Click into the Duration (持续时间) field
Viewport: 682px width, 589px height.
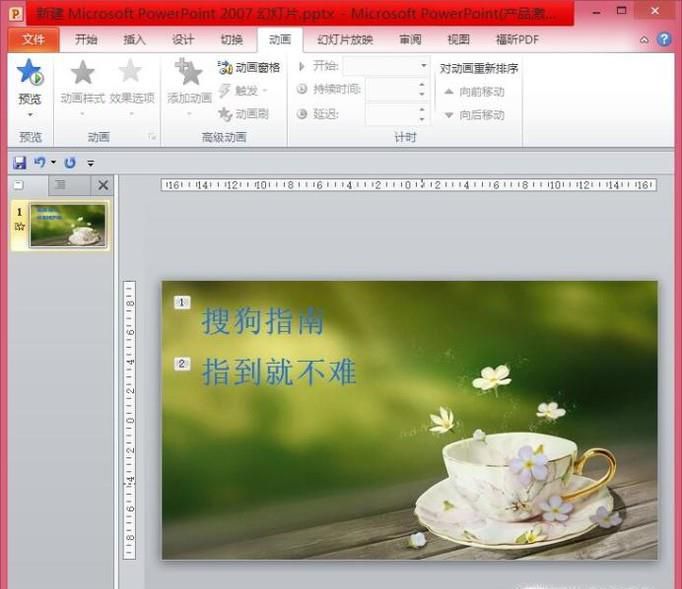coord(391,89)
